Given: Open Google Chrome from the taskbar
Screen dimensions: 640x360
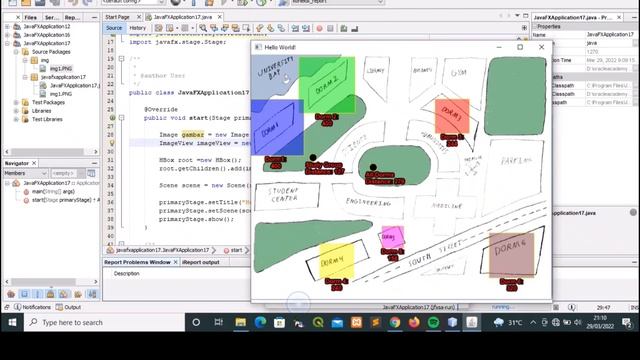Looking at the screenshot, I should pyautogui.click(x=395, y=322).
